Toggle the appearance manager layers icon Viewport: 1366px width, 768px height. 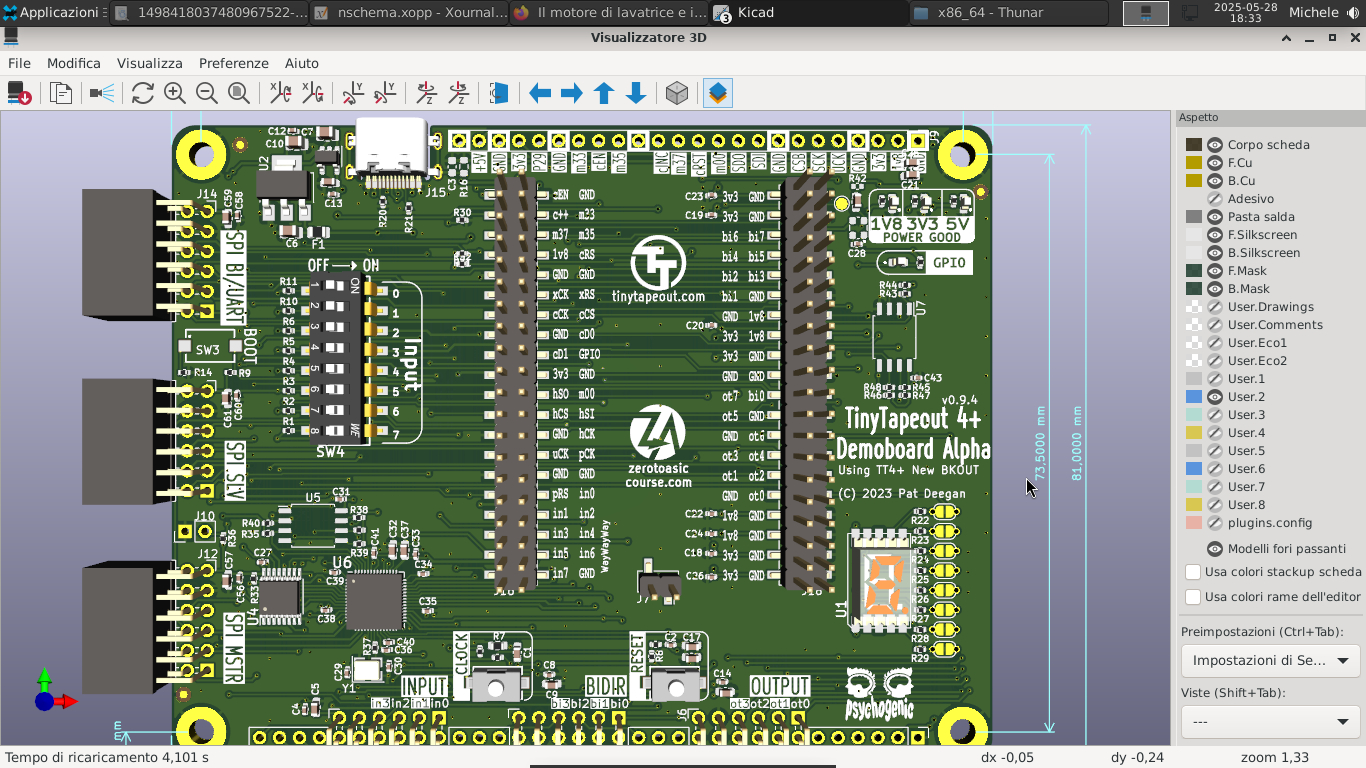tap(717, 93)
